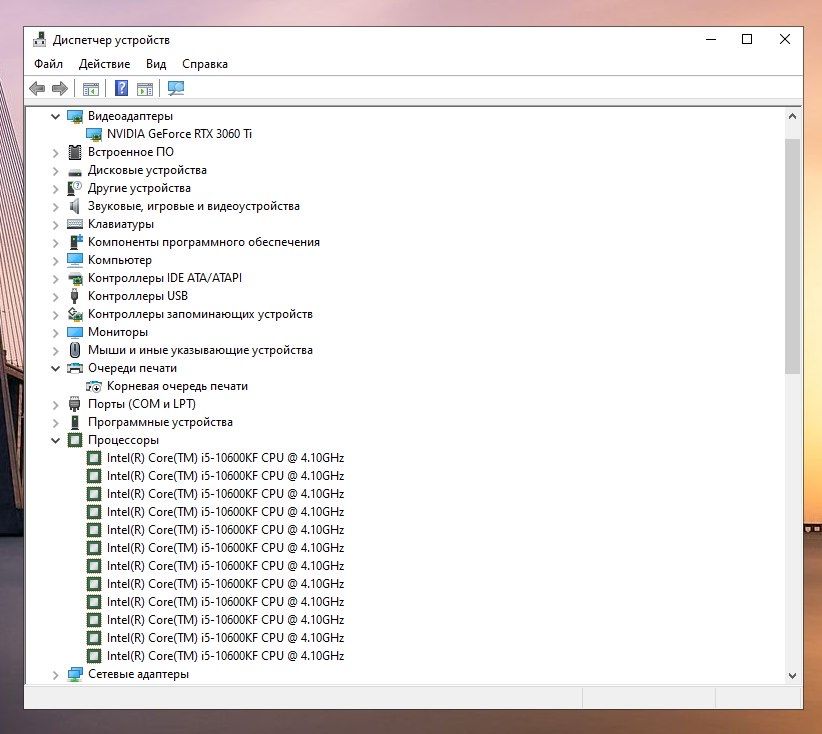Select Корневая очередь печати item
This screenshot has width=822, height=734.
[177, 386]
